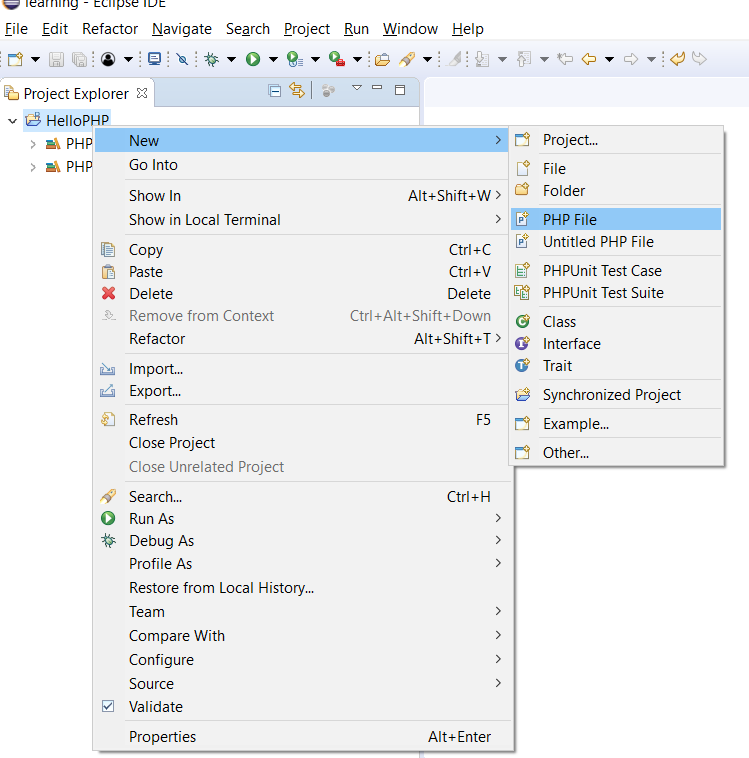Open a Terminal from toolbar monitor icon
Screen dimensions: 749x758
(x=155, y=59)
